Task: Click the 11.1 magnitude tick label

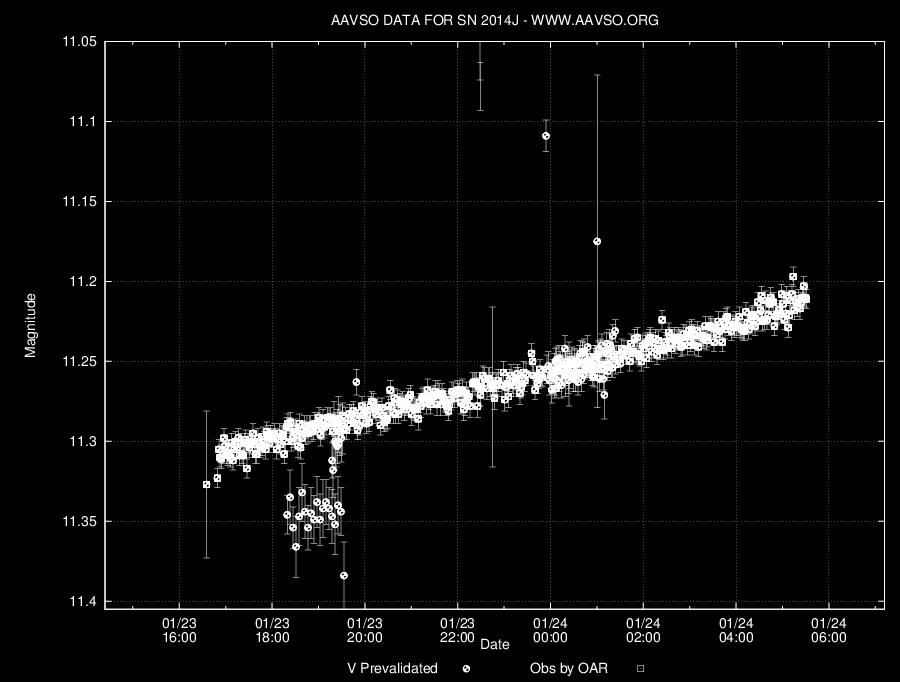Action: [x=83, y=121]
